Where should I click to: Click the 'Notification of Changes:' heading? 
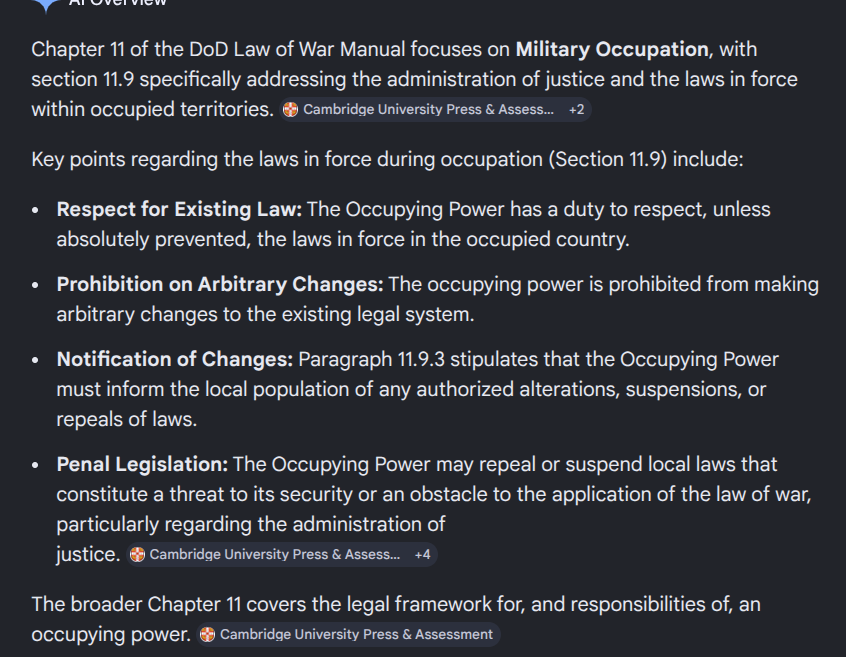[174, 359]
